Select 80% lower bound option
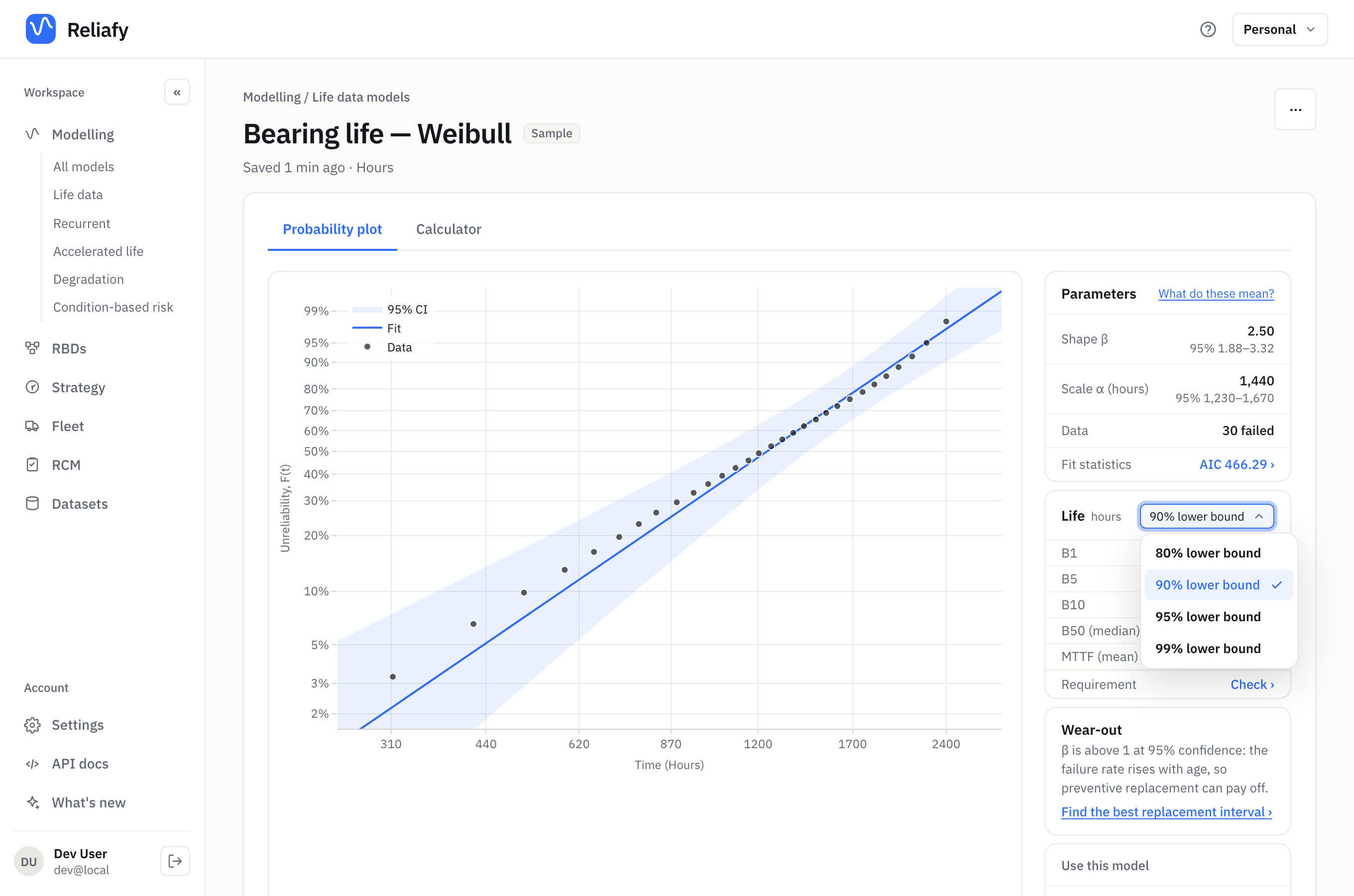Screen dimensions: 1354x896 coord(1219,553)
